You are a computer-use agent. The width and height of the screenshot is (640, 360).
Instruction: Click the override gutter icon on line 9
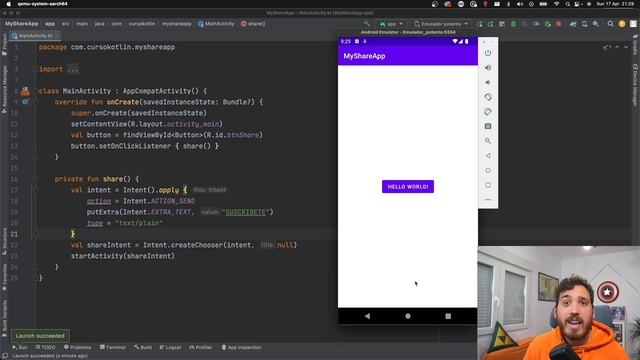click(25, 102)
